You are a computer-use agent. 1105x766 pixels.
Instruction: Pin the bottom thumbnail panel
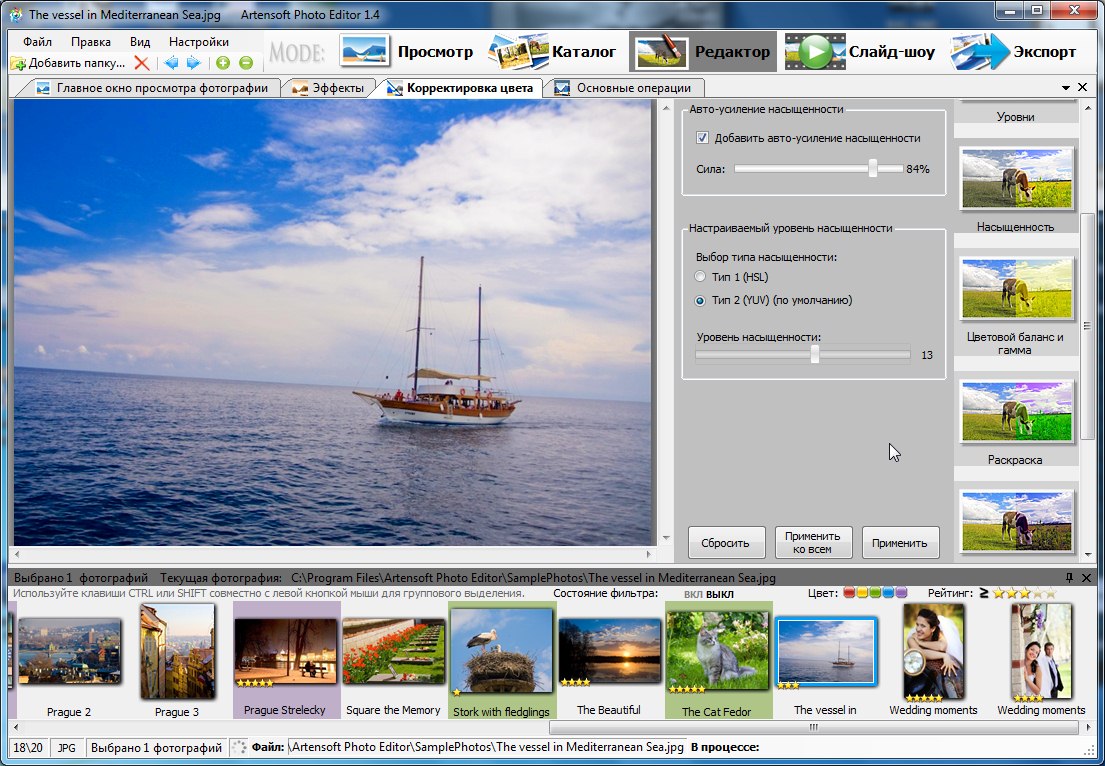(x=1069, y=578)
